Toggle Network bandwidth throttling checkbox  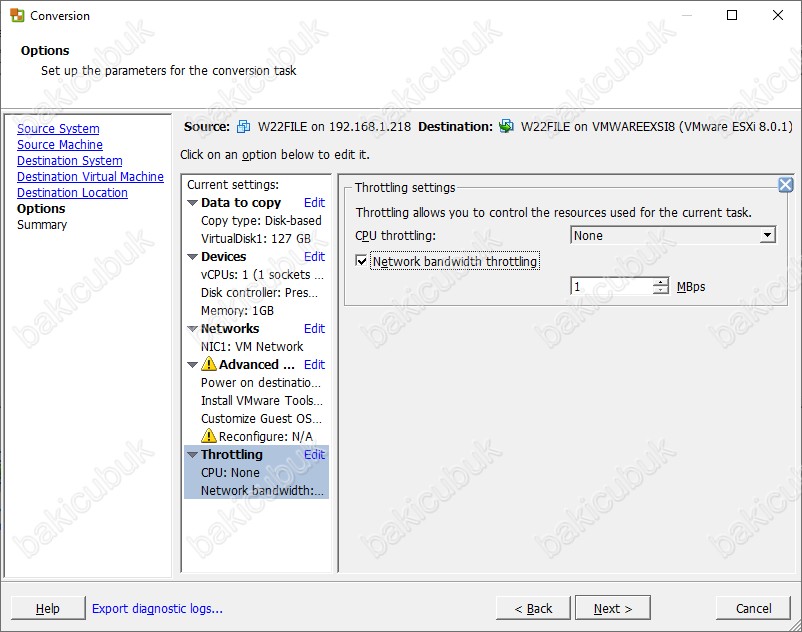(x=361, y=261)
